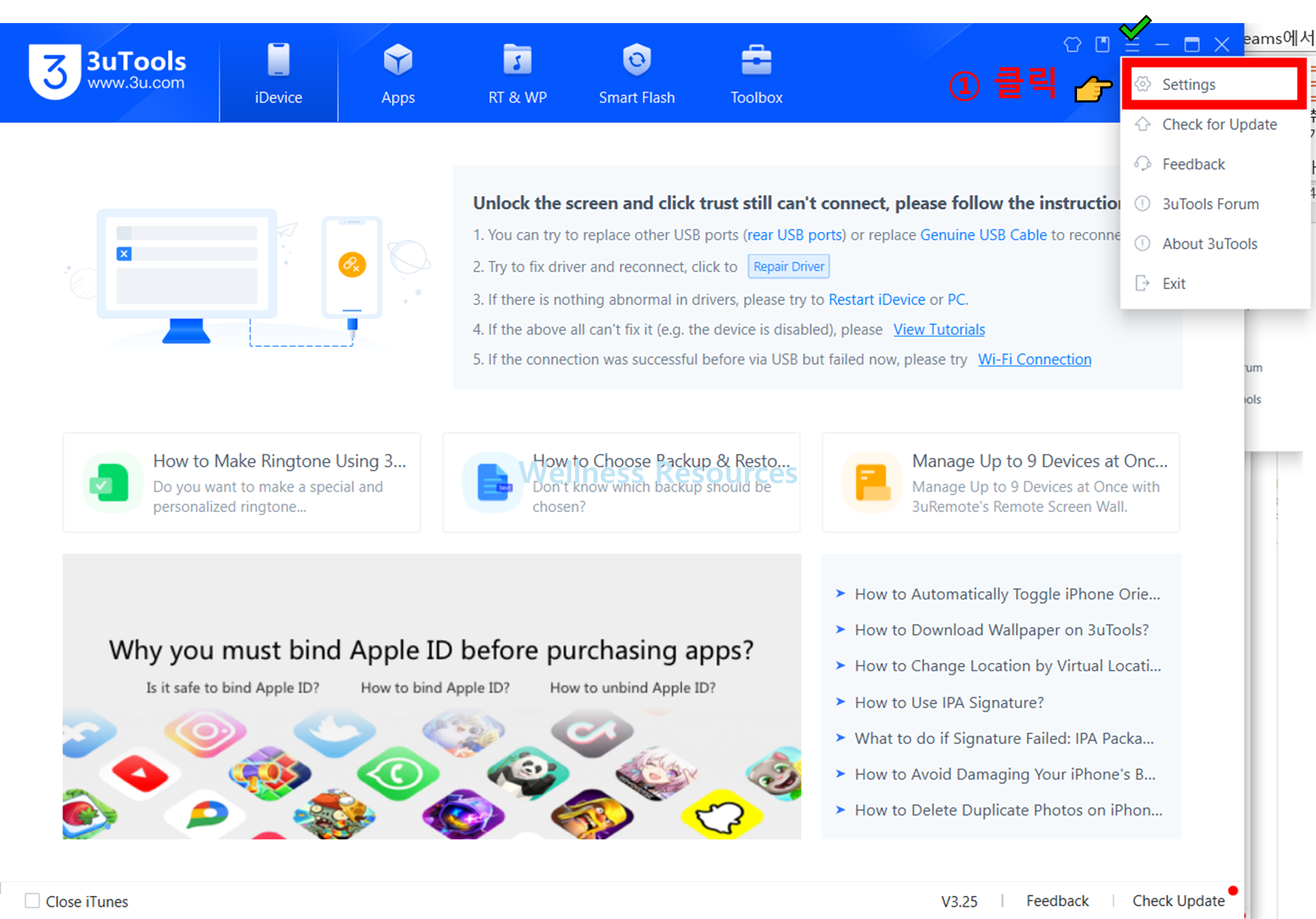Image resolution: width=1316 pixels, height=919 pixels.
Task: Open How to Download Wallpaper article
Action: (1001, 630)
